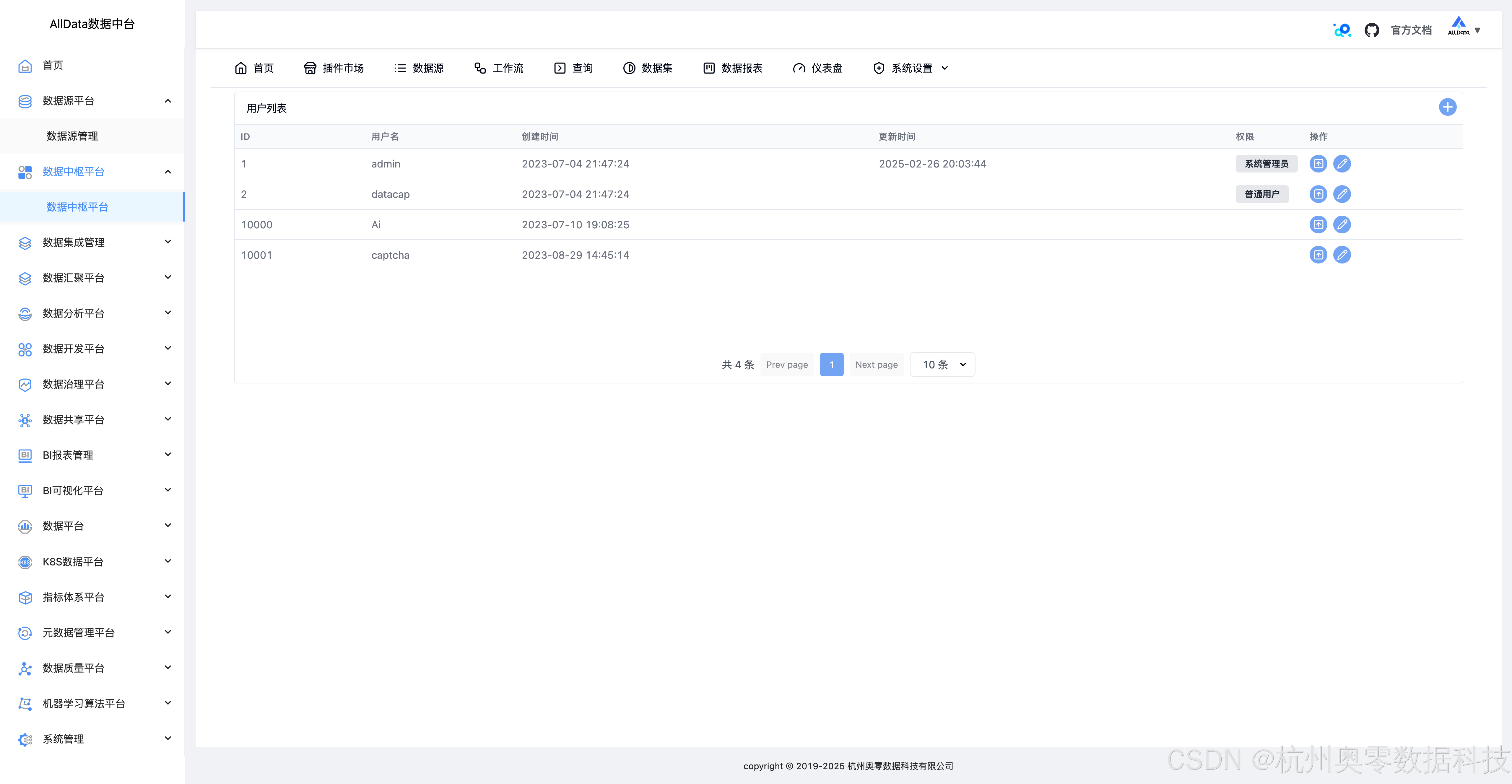Click the 创建时间 column header

(x=539, y=137)
